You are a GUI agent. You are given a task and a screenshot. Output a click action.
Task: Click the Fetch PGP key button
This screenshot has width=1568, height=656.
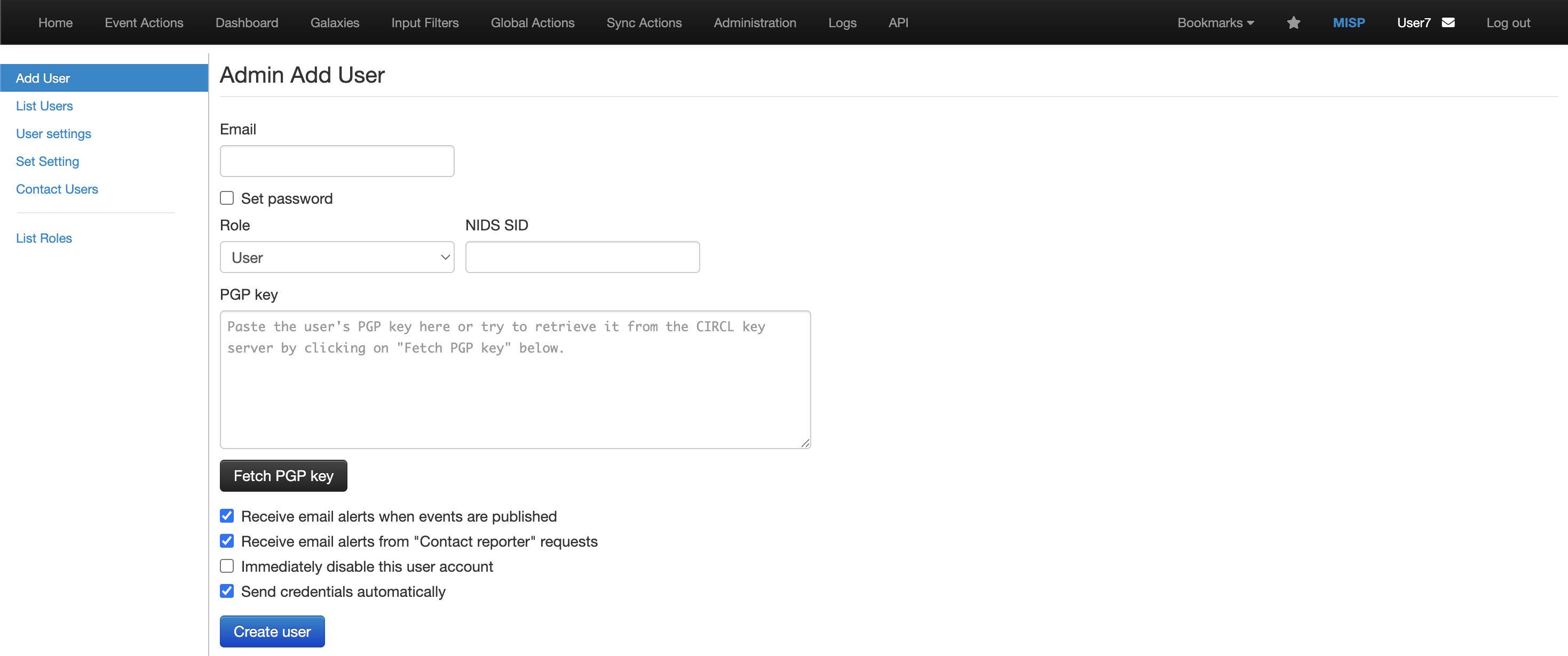(283, 476)
